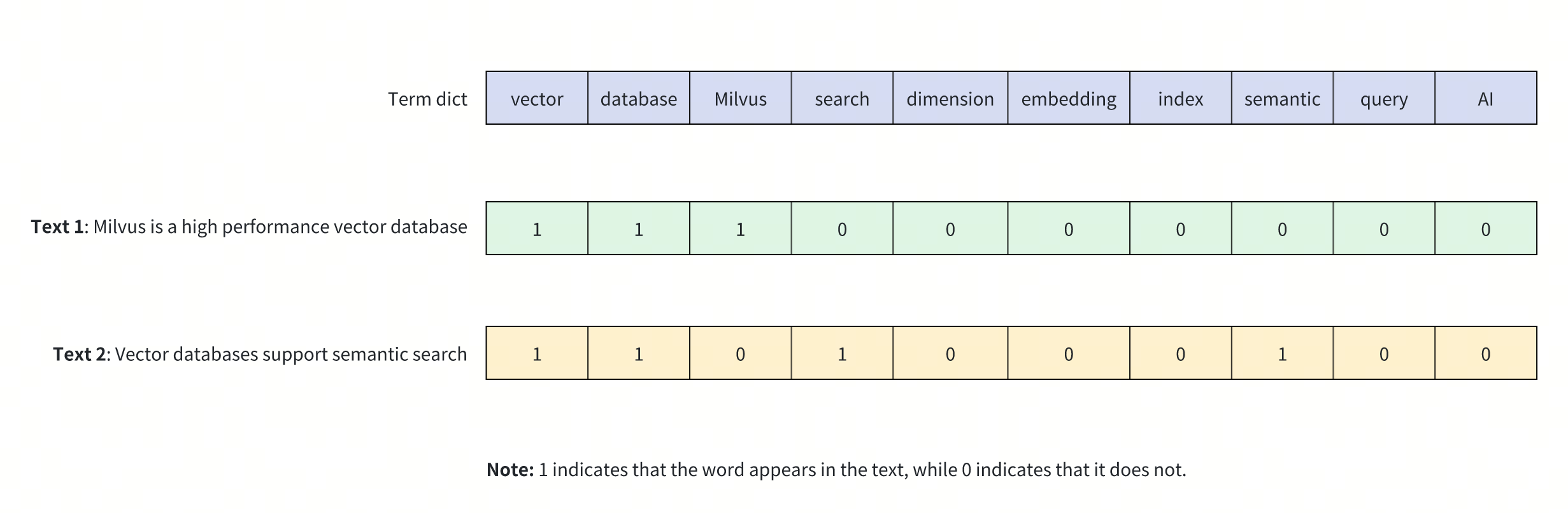Select the 'search' term dict cell
Image resolution: width=1568 pixels, height=513 pixels.
tap(842, 99)
